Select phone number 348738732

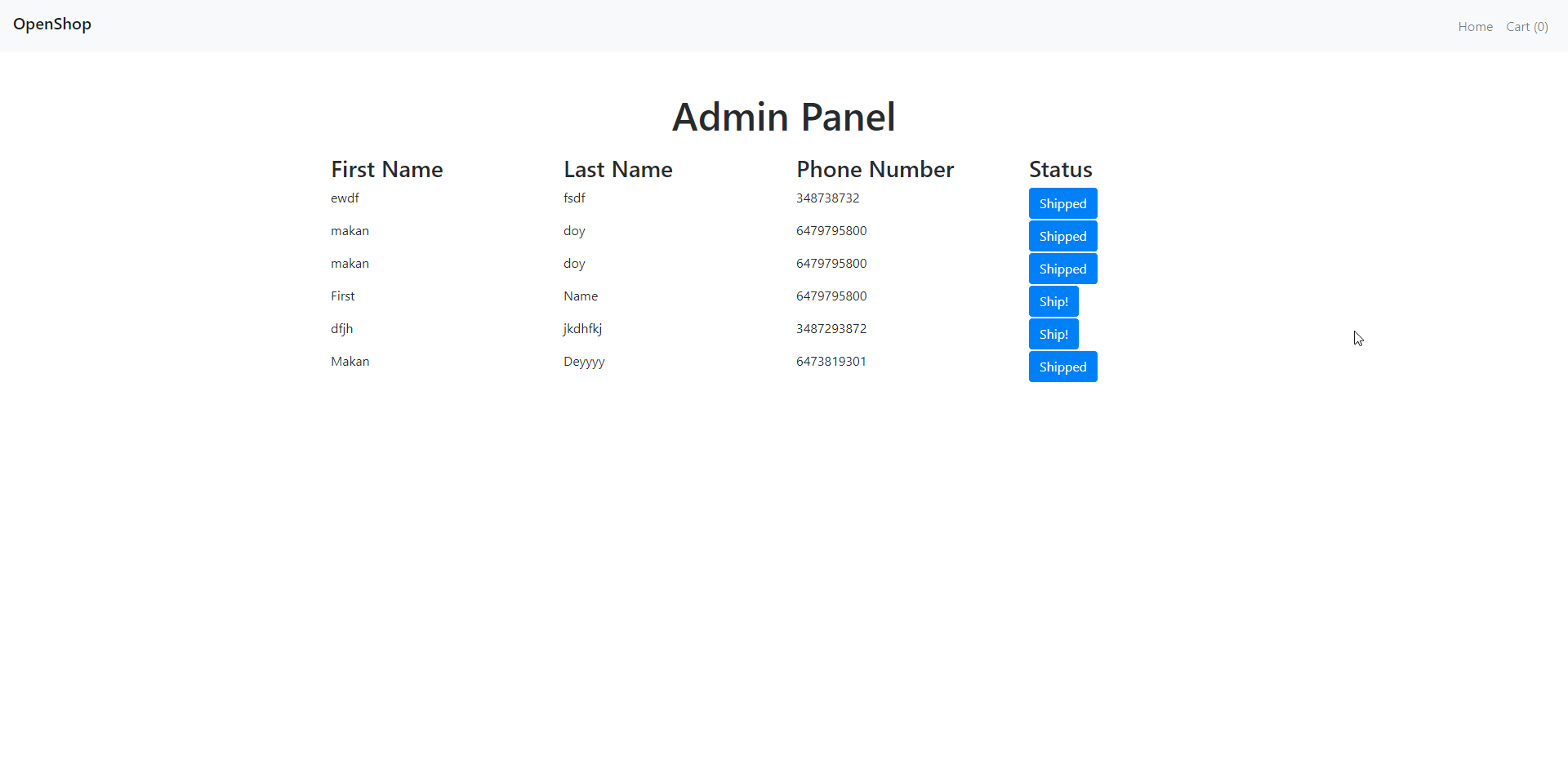coord(827,198)
